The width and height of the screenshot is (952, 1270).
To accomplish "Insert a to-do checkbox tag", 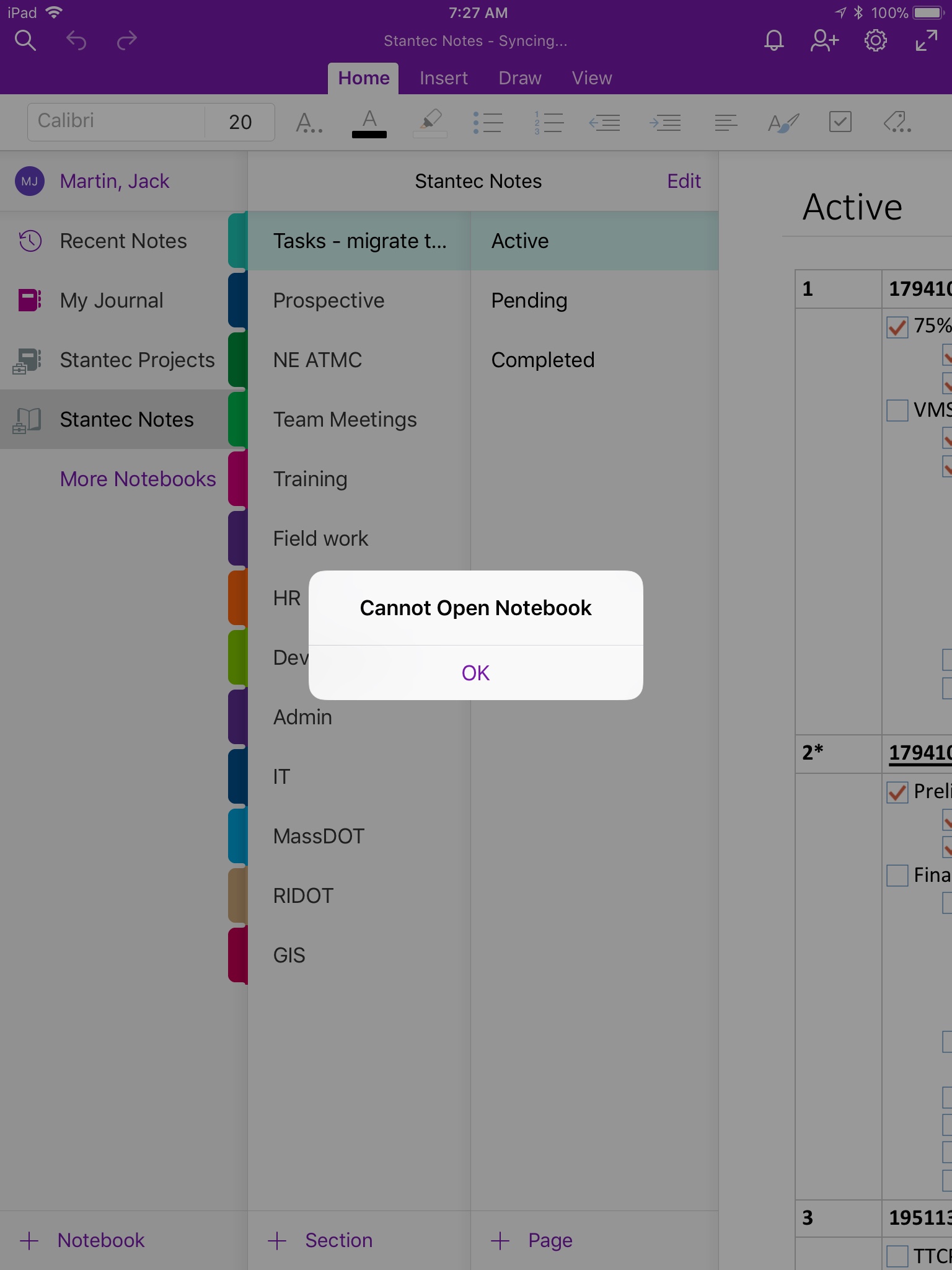I will 840,122.
